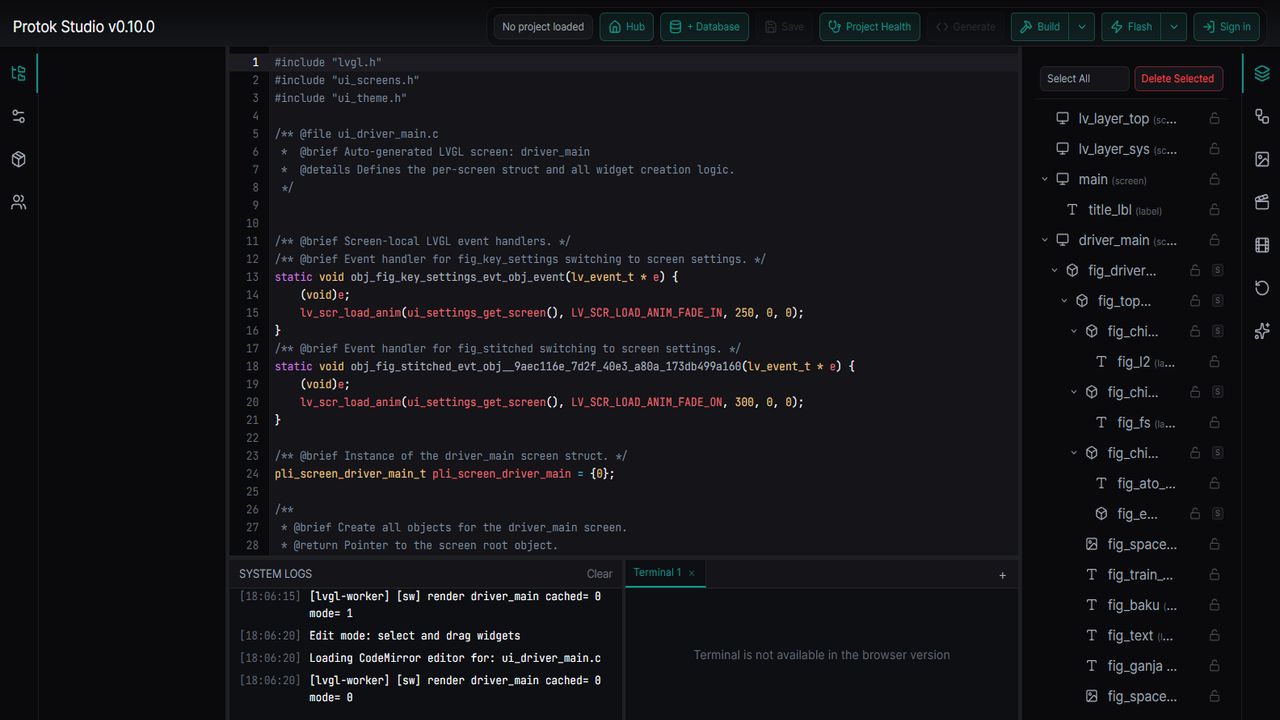Image resolution: width=1280 pixels, height=720 pixels.
Task: Toggle lock on fig_l2 label
Action: (1215, 362)
